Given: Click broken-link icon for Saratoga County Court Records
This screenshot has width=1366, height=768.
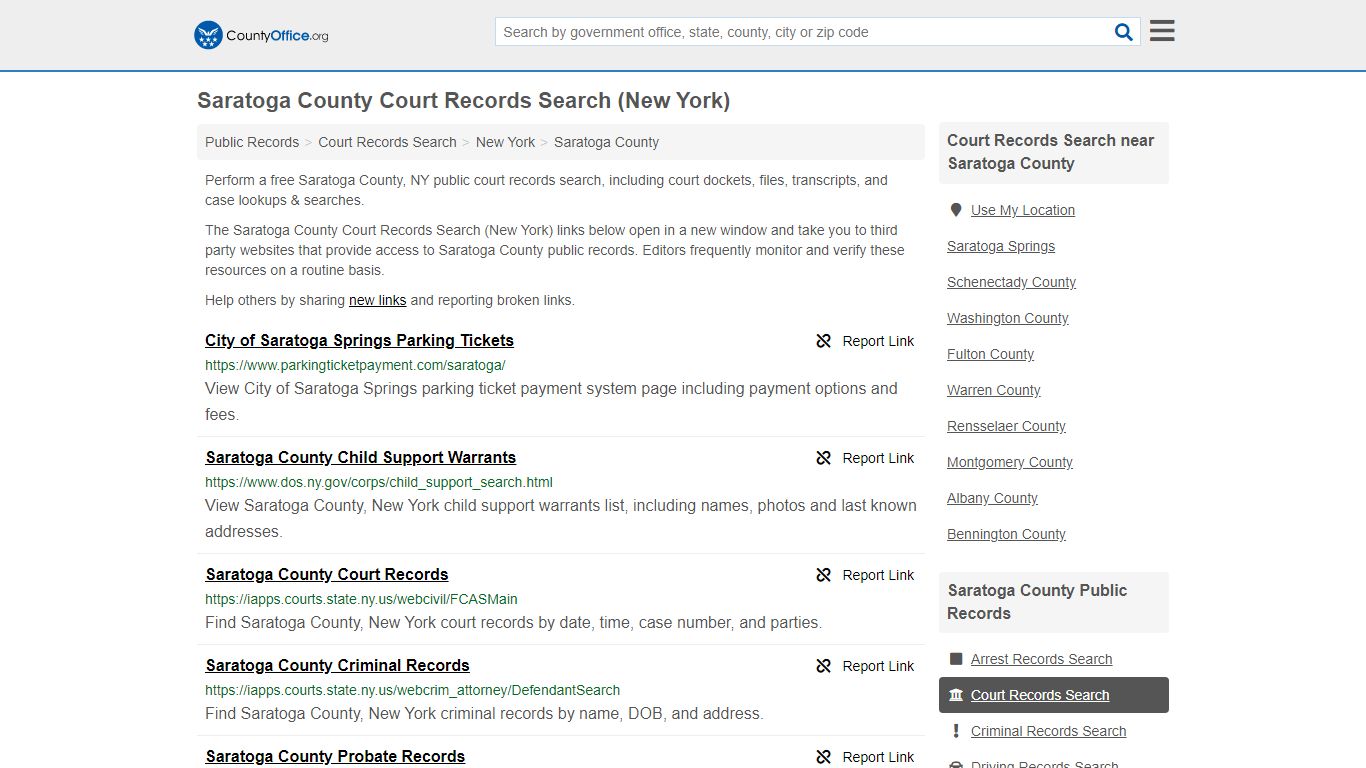Looking at the screenshot, I should (823, 575).
